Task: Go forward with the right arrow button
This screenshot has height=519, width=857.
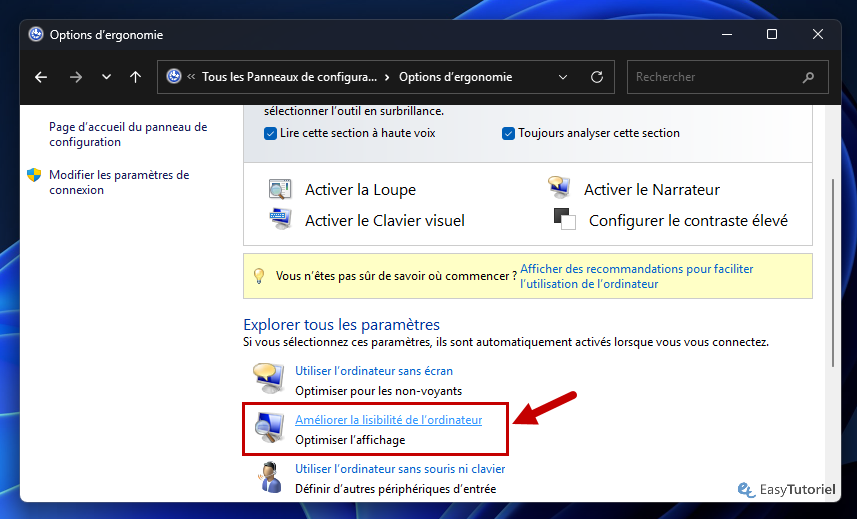Action: 76,77
